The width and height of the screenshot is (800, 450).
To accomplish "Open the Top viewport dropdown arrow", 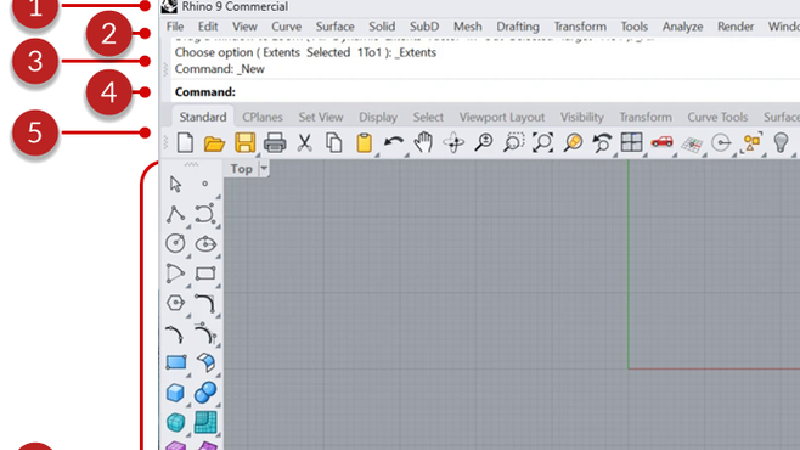I will pos(264,168).
